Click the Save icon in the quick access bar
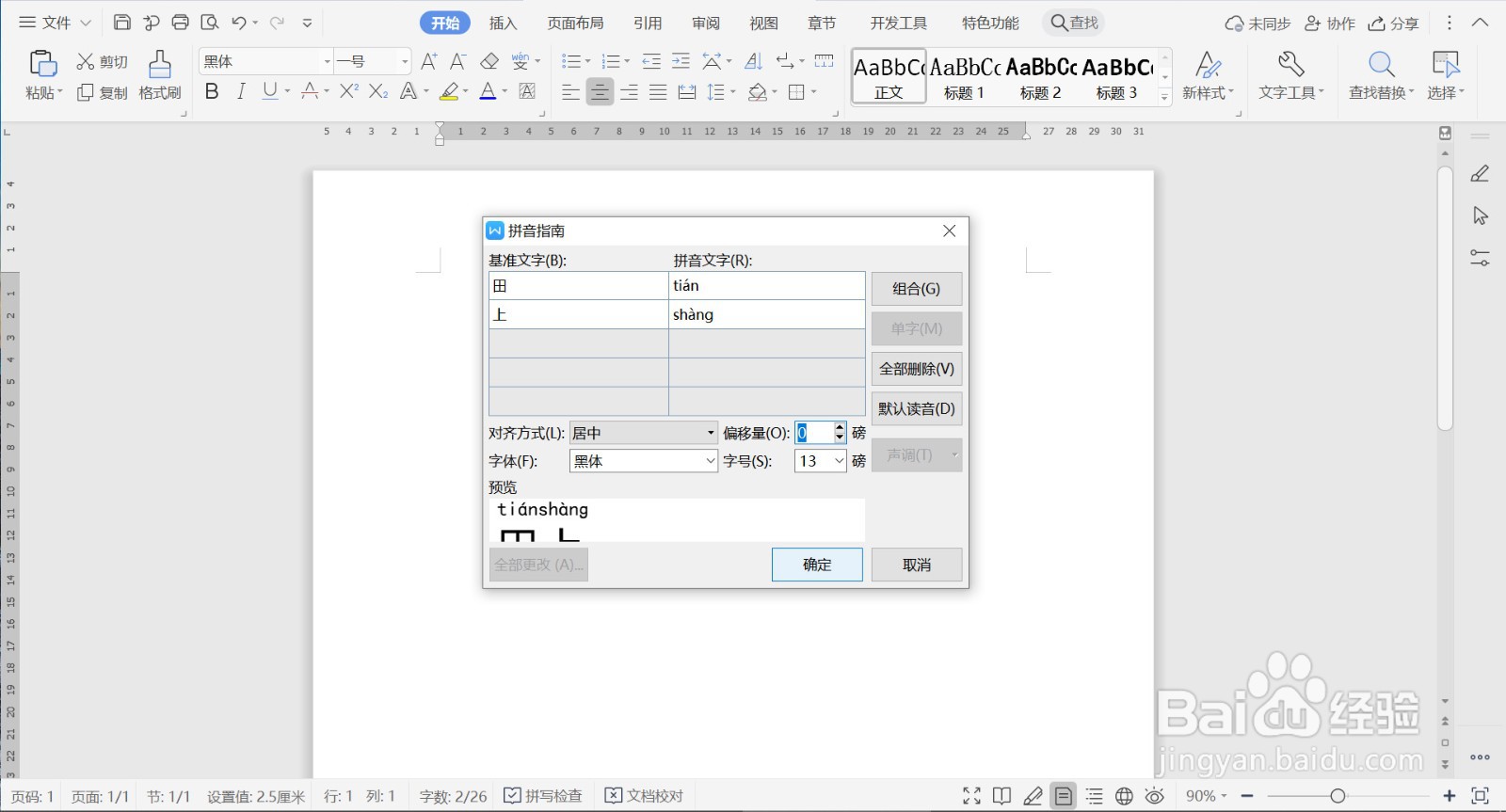1506x812 pixels. [122, 23]
